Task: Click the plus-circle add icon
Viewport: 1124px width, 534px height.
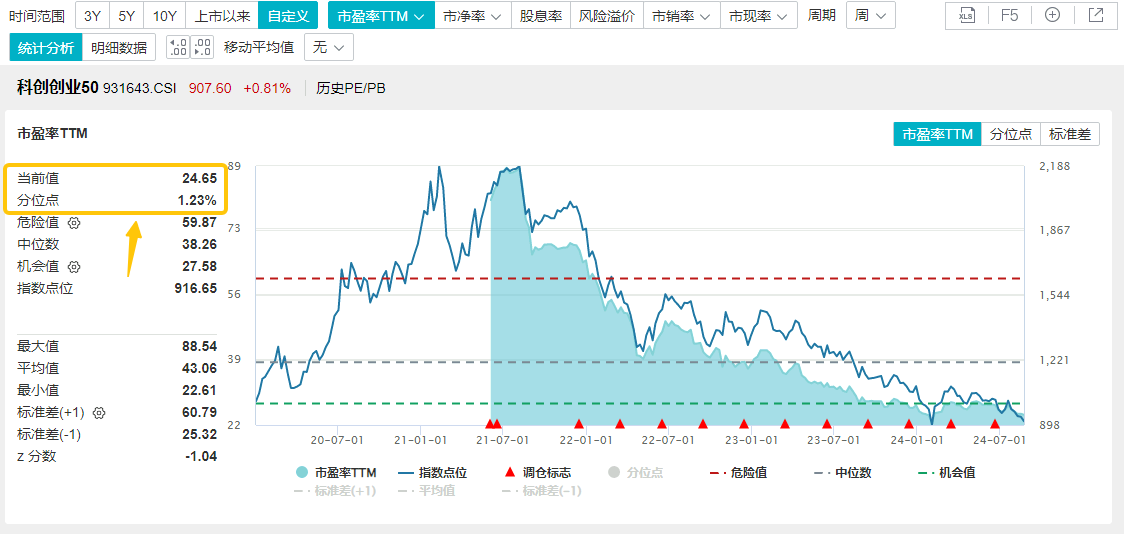Action: pyautogui.click(x=1052, y=15)
